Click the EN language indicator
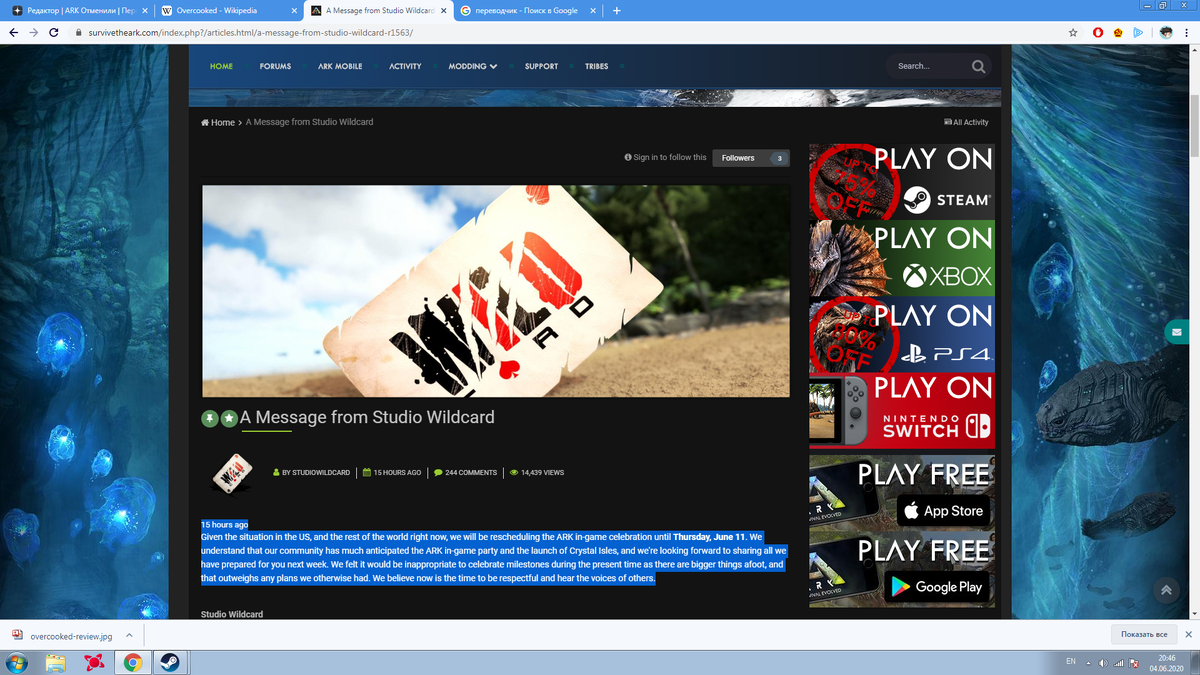 coord(1070,662)
